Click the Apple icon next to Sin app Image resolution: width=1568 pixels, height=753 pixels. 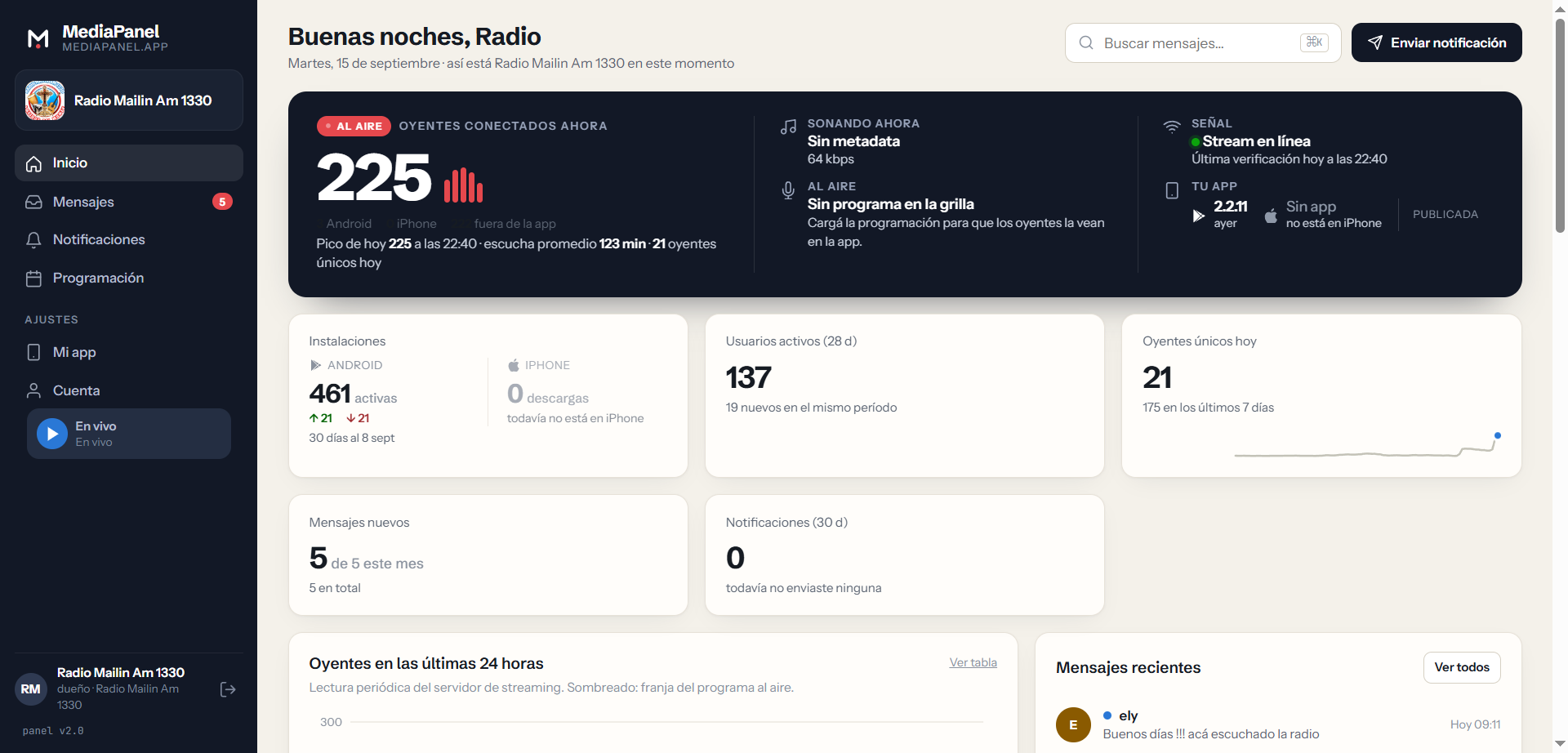(x=1271, y=216)
